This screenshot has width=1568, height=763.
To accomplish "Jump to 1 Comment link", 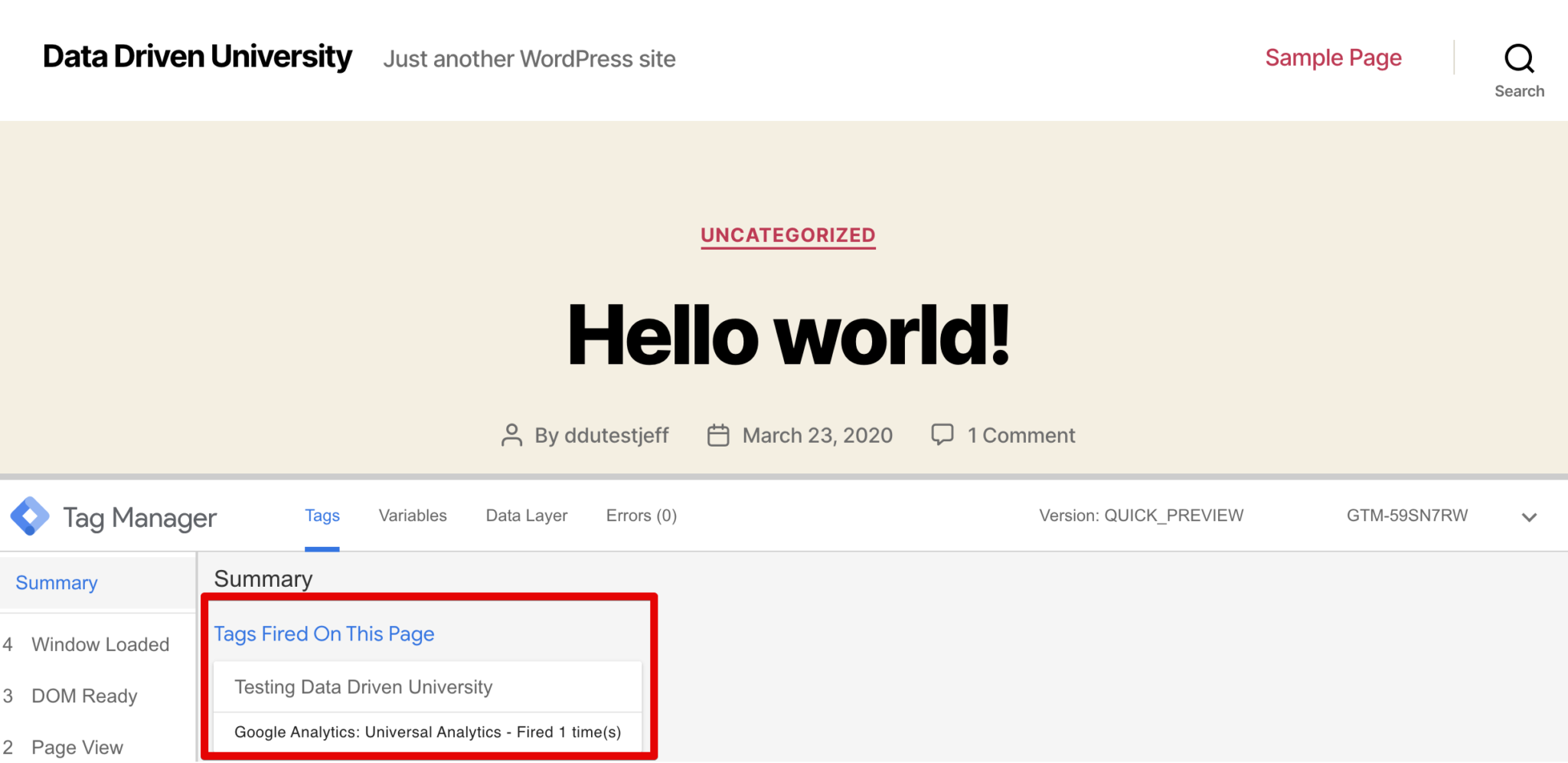I will [1021, 435].
